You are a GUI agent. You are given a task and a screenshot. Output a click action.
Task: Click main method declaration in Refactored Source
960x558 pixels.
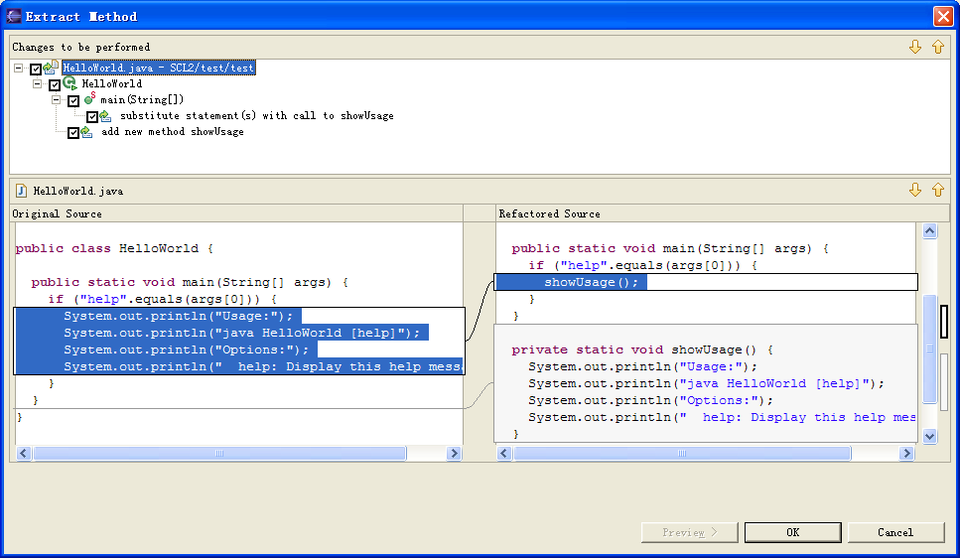coord(670,249)
